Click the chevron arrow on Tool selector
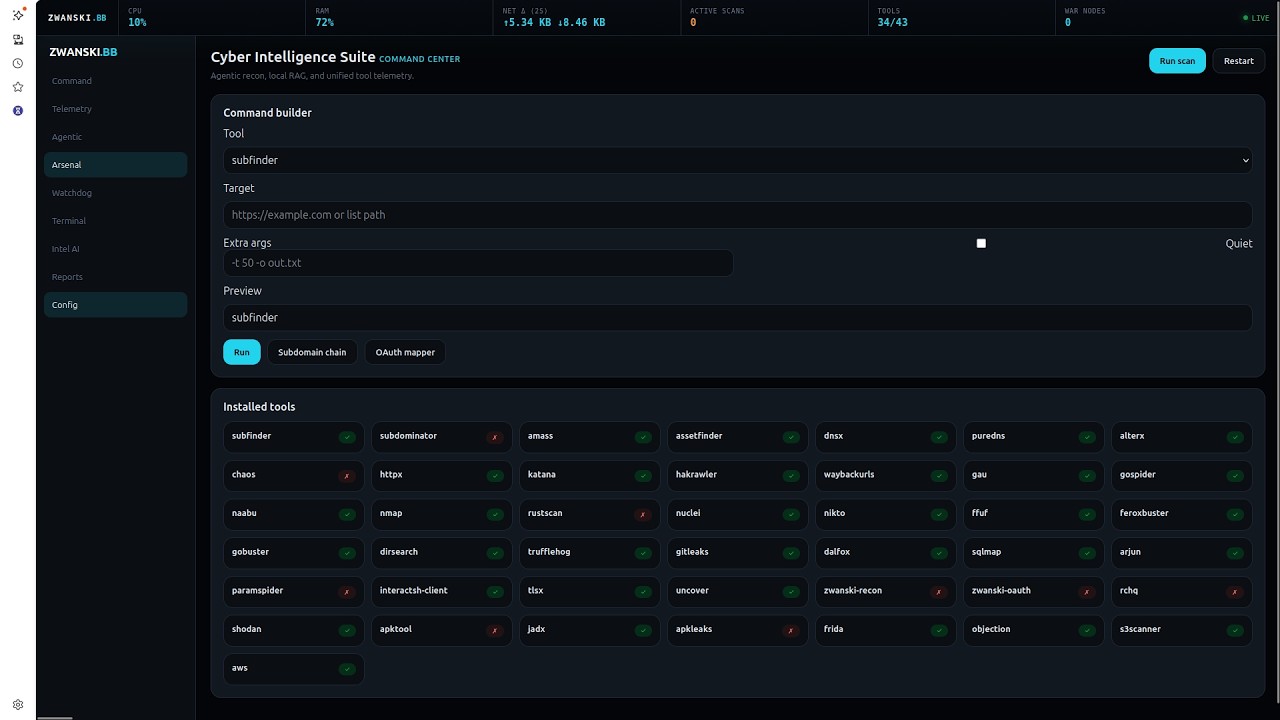The height and width of the screenshot is (720, 1280). 1245,160
